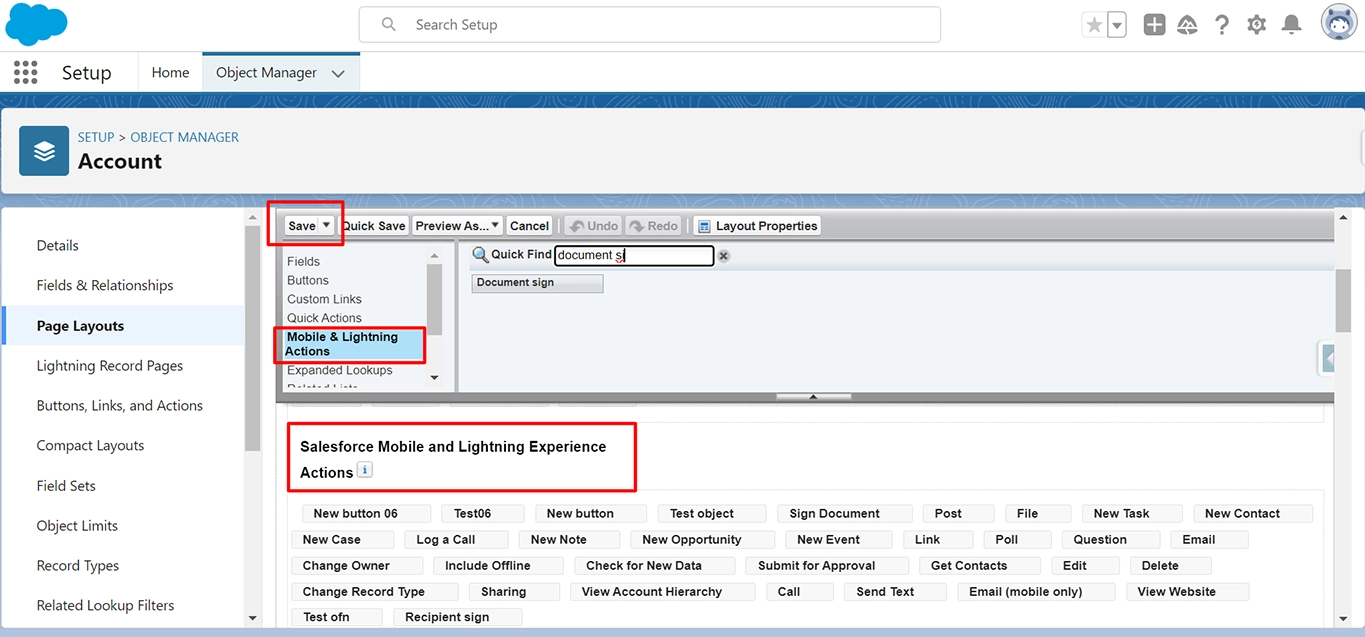This screenshot has width=1365, height=637.
Task: Select the Sign Document action
Action: 844,513
